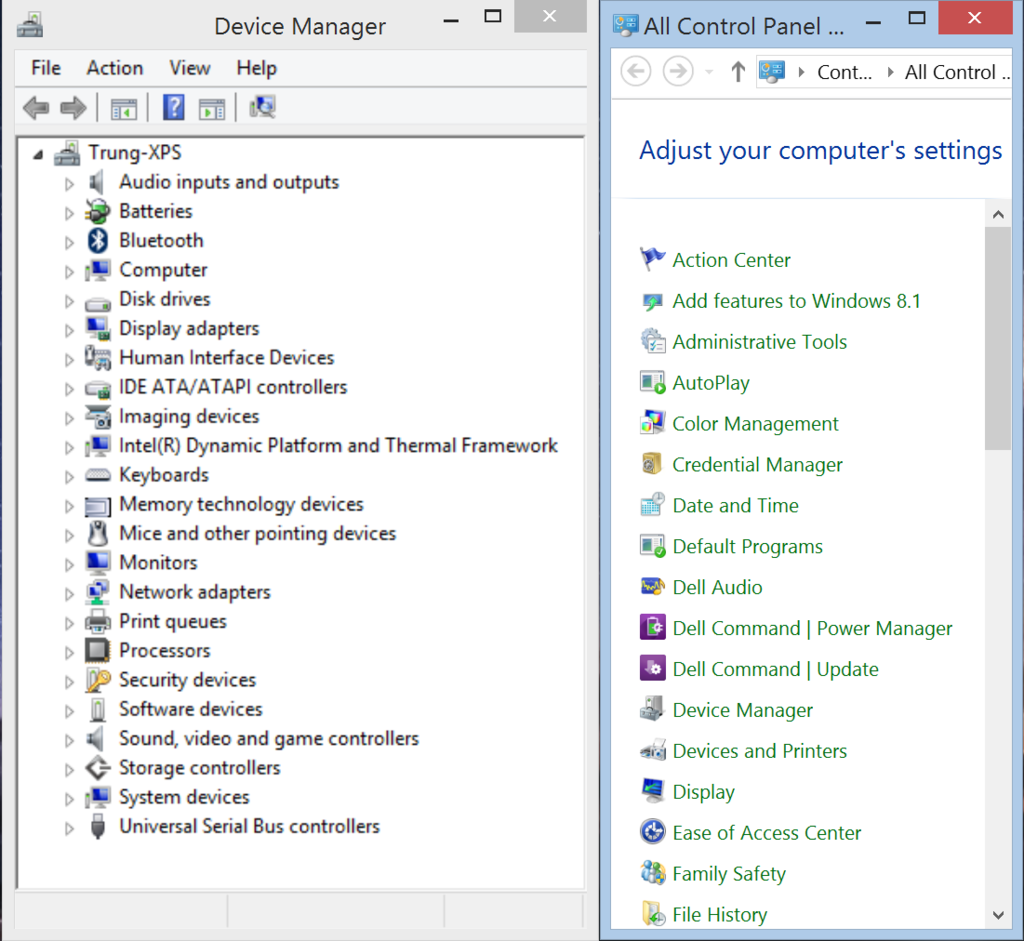Open Devices and Printers link
This screenshot has width=1024, height=941.
point(760,750)
